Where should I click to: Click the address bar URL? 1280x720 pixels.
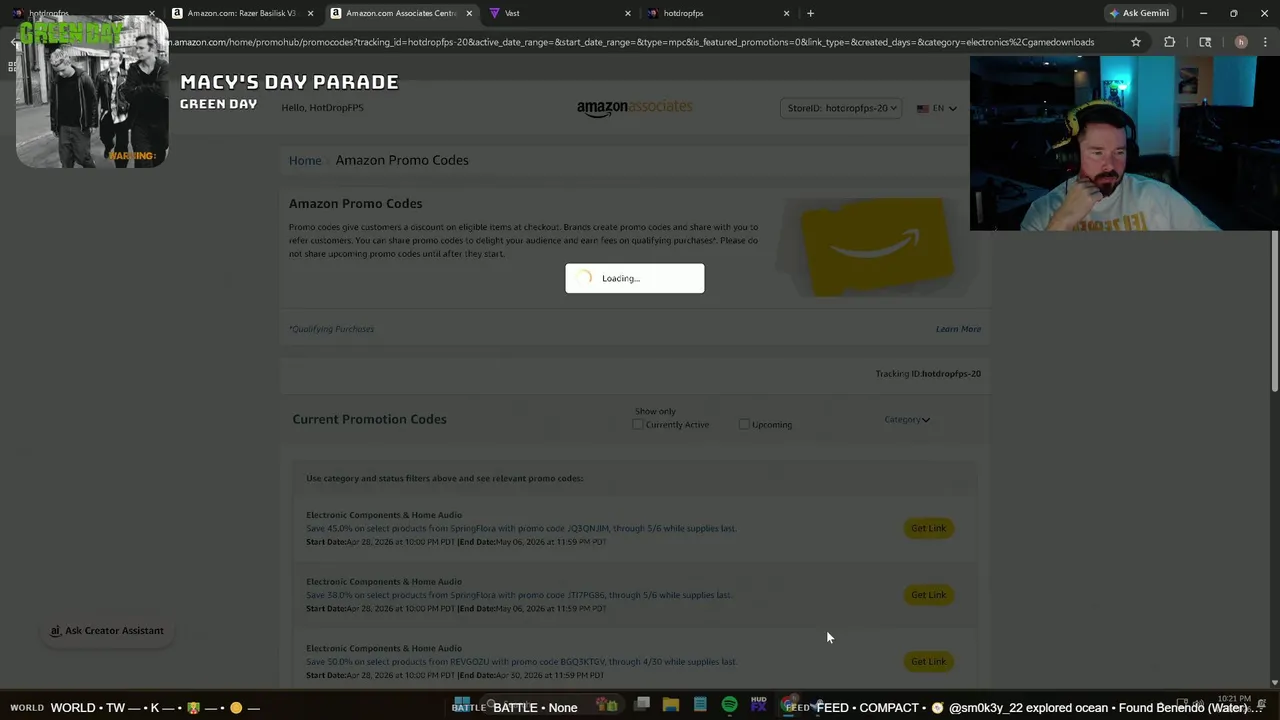pos(630,42)
